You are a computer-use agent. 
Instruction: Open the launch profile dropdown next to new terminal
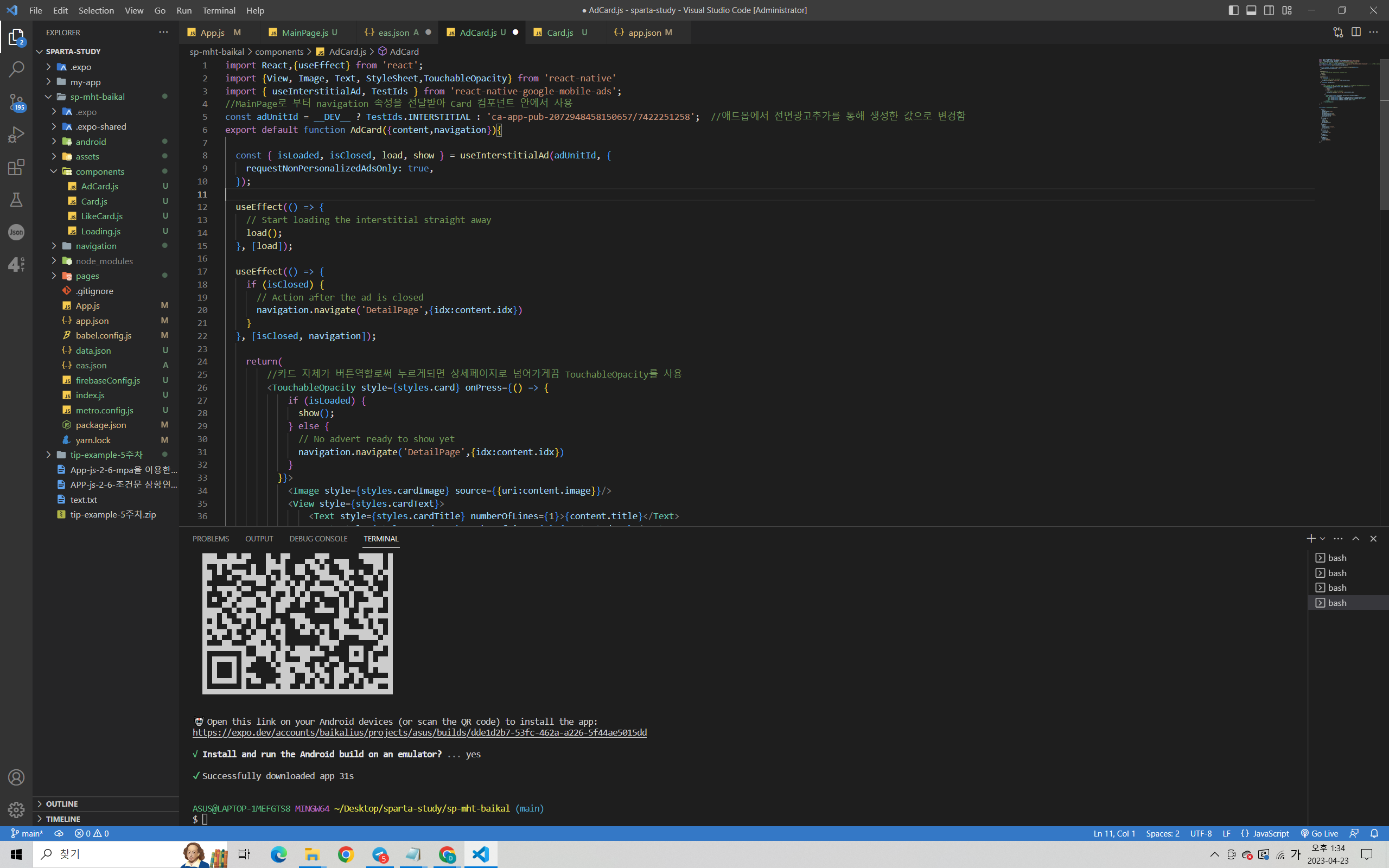1322,539
